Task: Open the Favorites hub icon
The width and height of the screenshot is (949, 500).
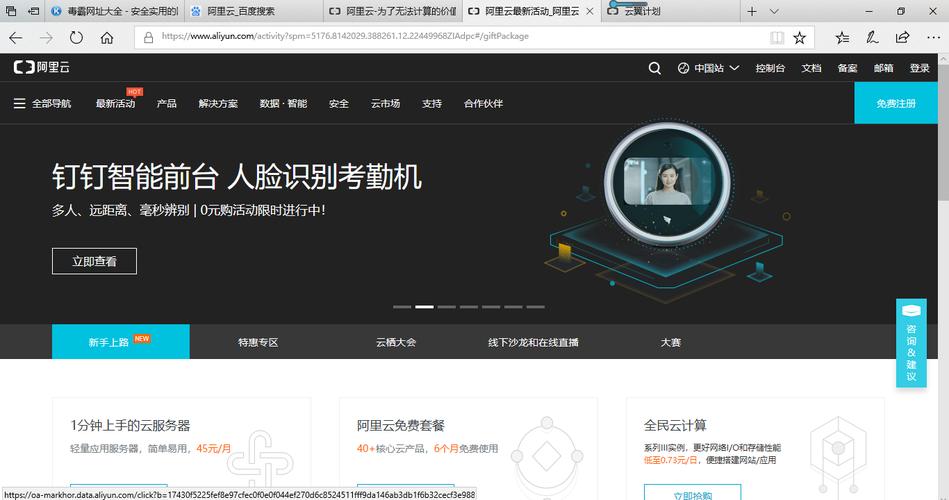Action: pyautogui.click(x=842, y=38)
